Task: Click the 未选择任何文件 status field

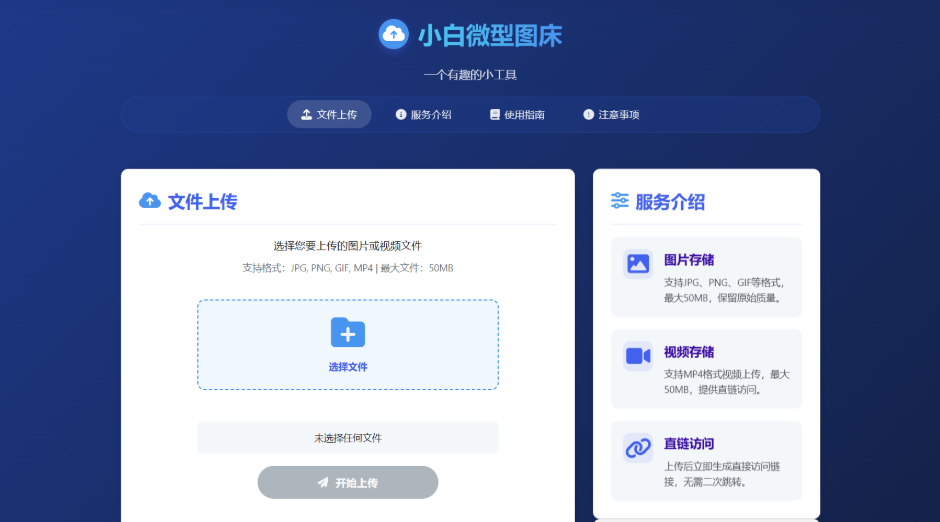Action: coord(348,437)
